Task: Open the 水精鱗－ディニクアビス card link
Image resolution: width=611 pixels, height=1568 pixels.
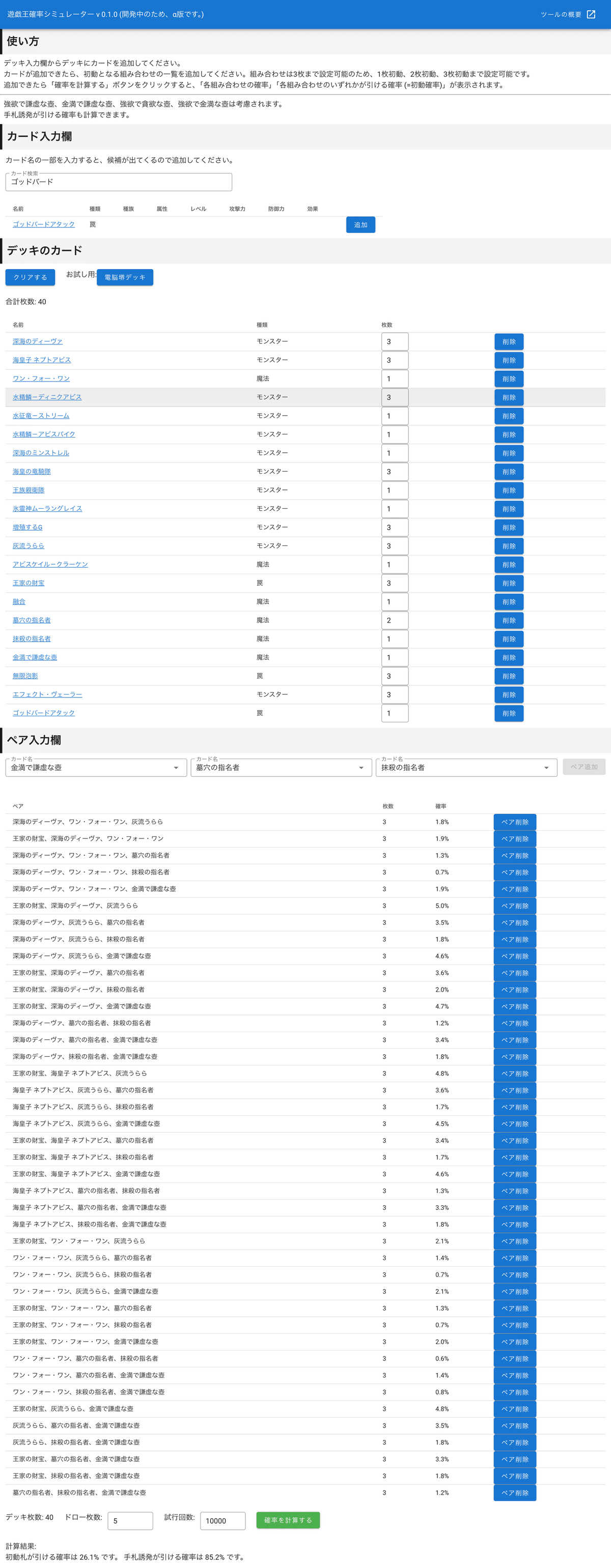Action: tap(47, 397)
